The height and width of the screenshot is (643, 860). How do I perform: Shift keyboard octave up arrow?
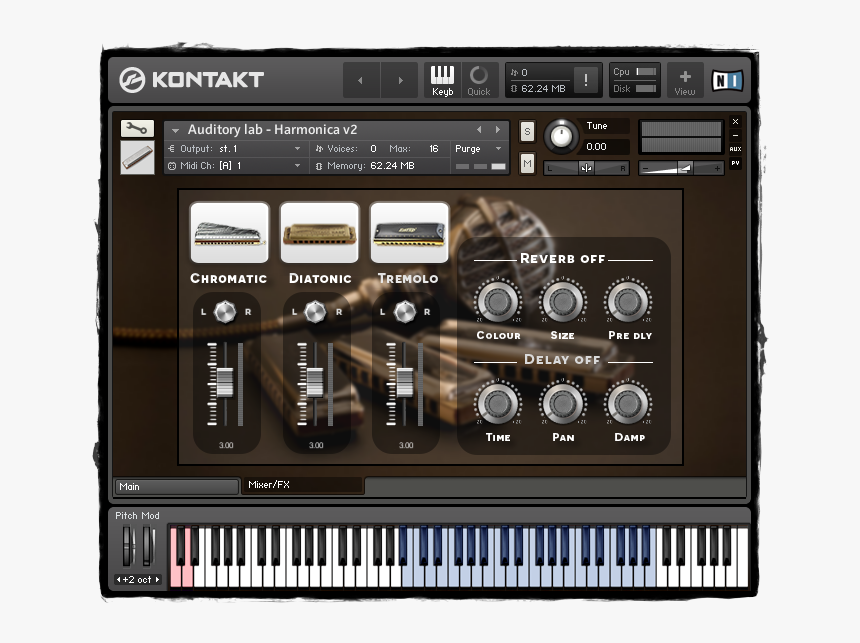pyautogui.click(x=157, y=579)
